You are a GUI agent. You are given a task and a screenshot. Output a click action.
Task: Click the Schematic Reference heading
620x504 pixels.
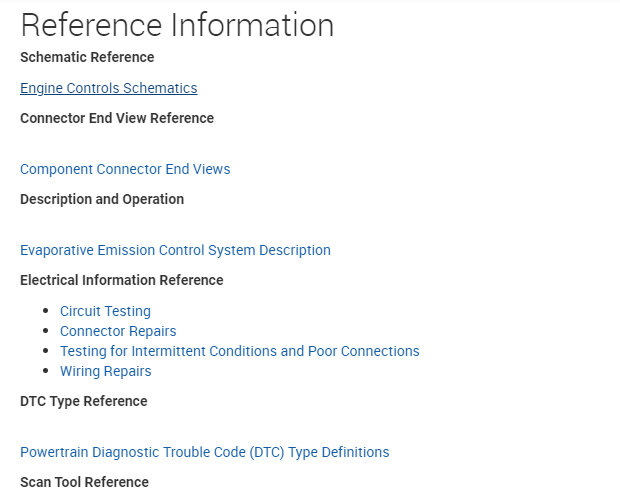coord(87,57)
